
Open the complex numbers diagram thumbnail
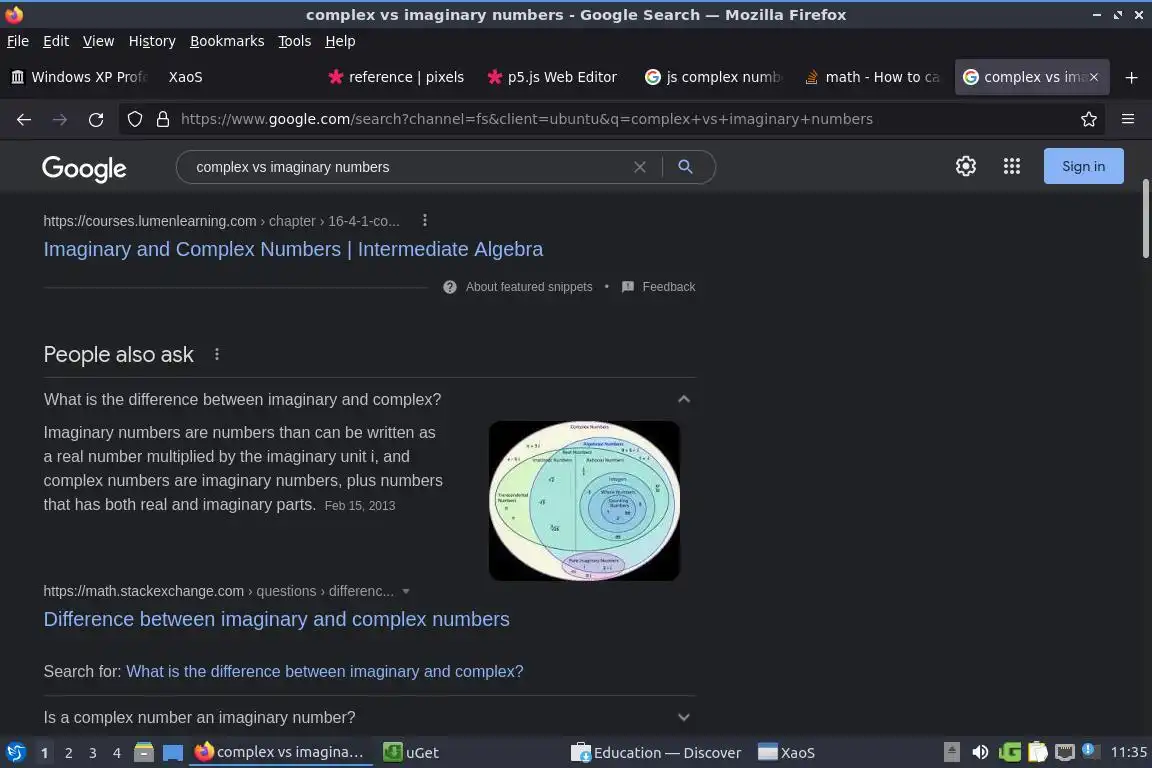tap(584, 500)
